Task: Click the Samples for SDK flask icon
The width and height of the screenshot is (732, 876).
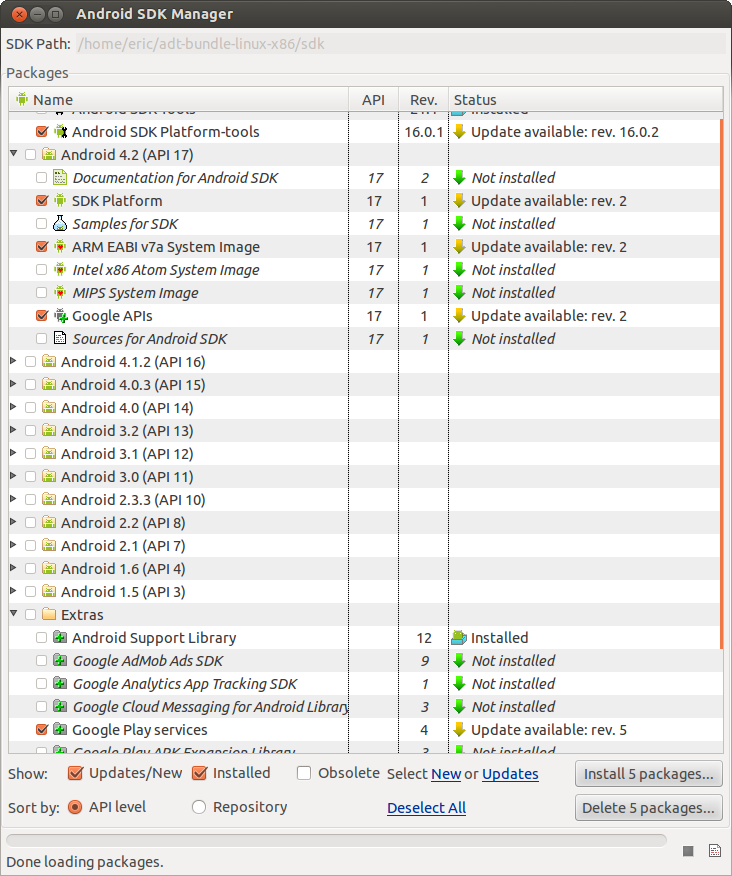Action: pos(60,223)
